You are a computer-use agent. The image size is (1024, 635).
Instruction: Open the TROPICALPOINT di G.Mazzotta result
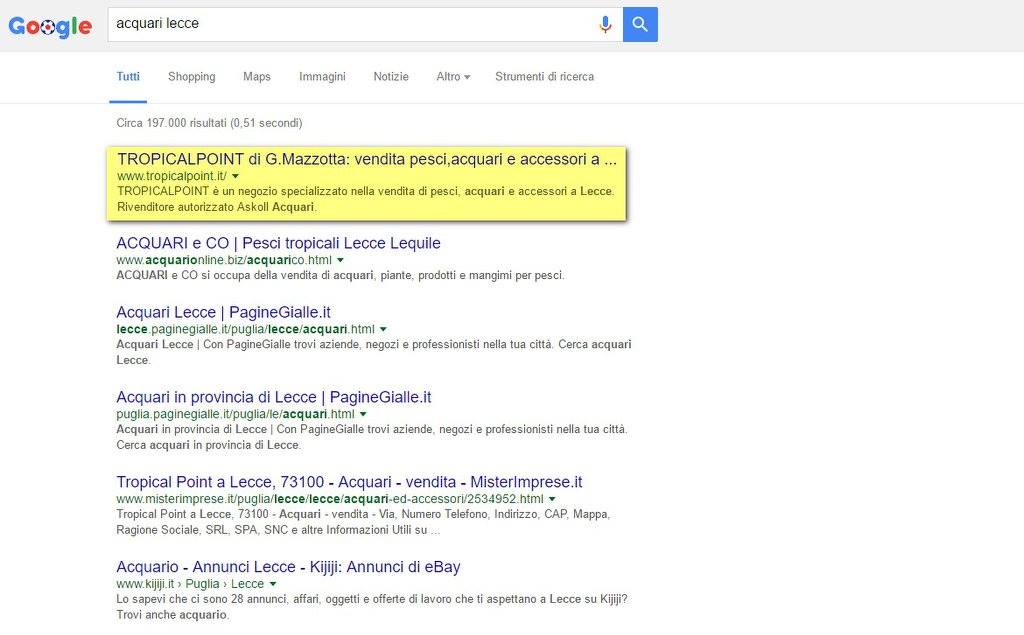tap(366, 159)
